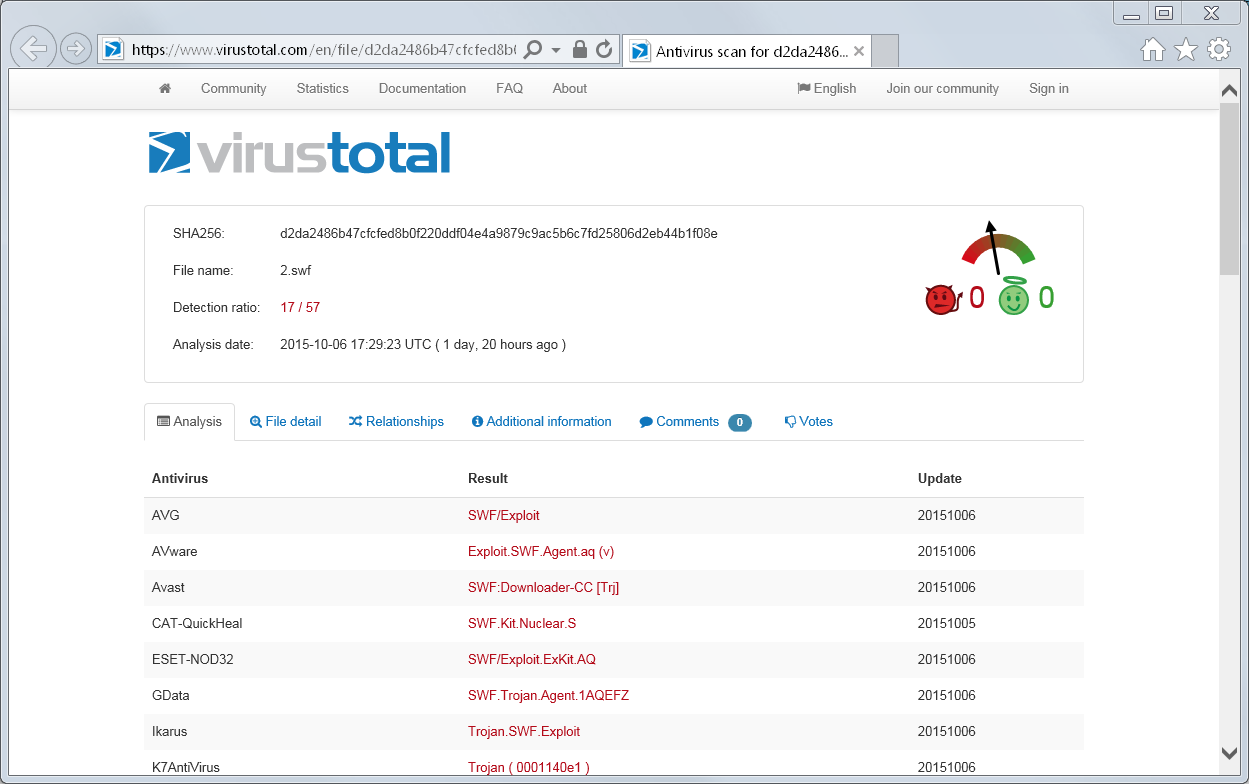Open the FAQ menu item
The height and width of the screenshot is (784, 1249).
(509, 88)
